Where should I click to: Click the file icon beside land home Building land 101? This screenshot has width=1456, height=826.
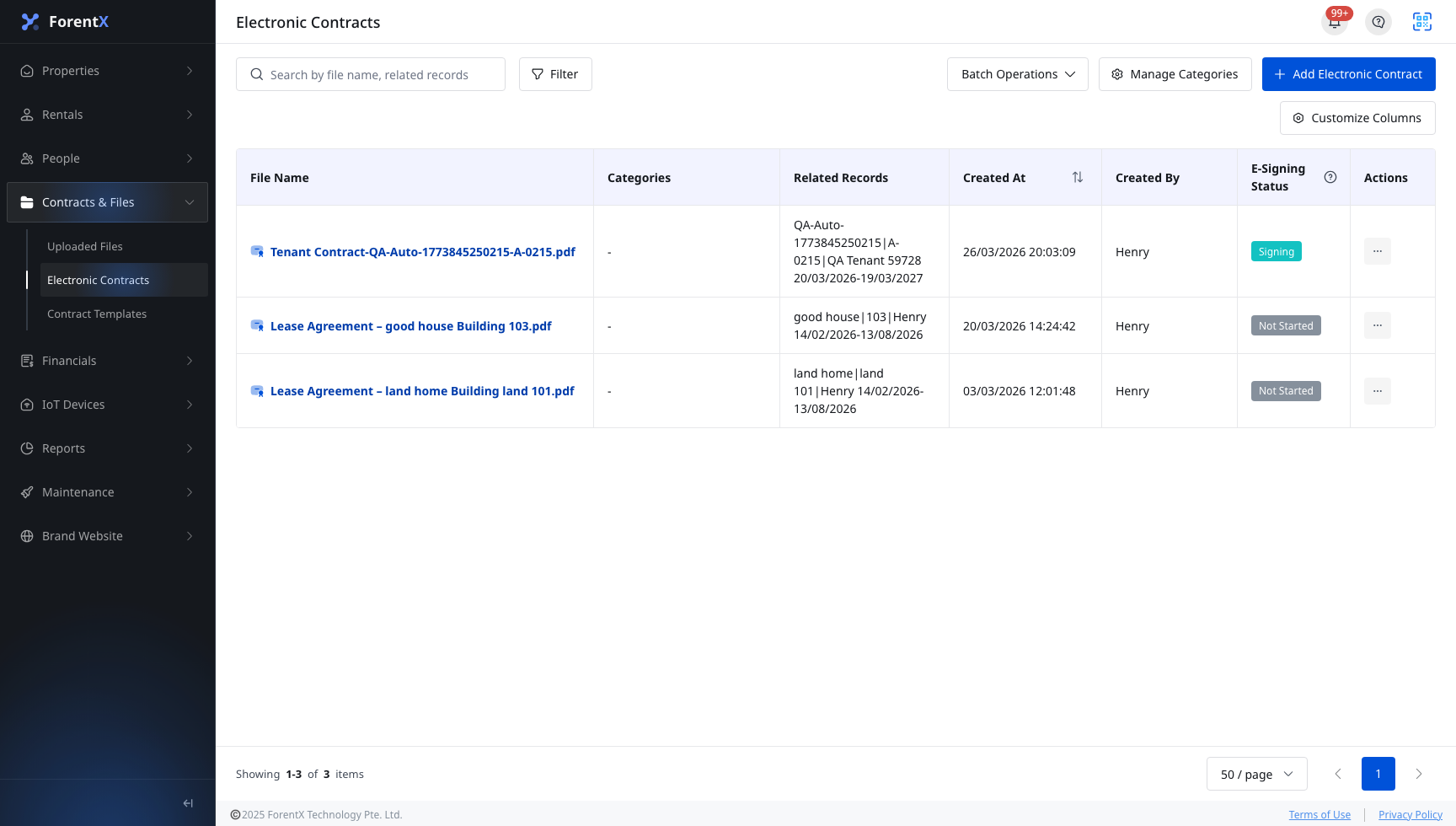point(258,391)
